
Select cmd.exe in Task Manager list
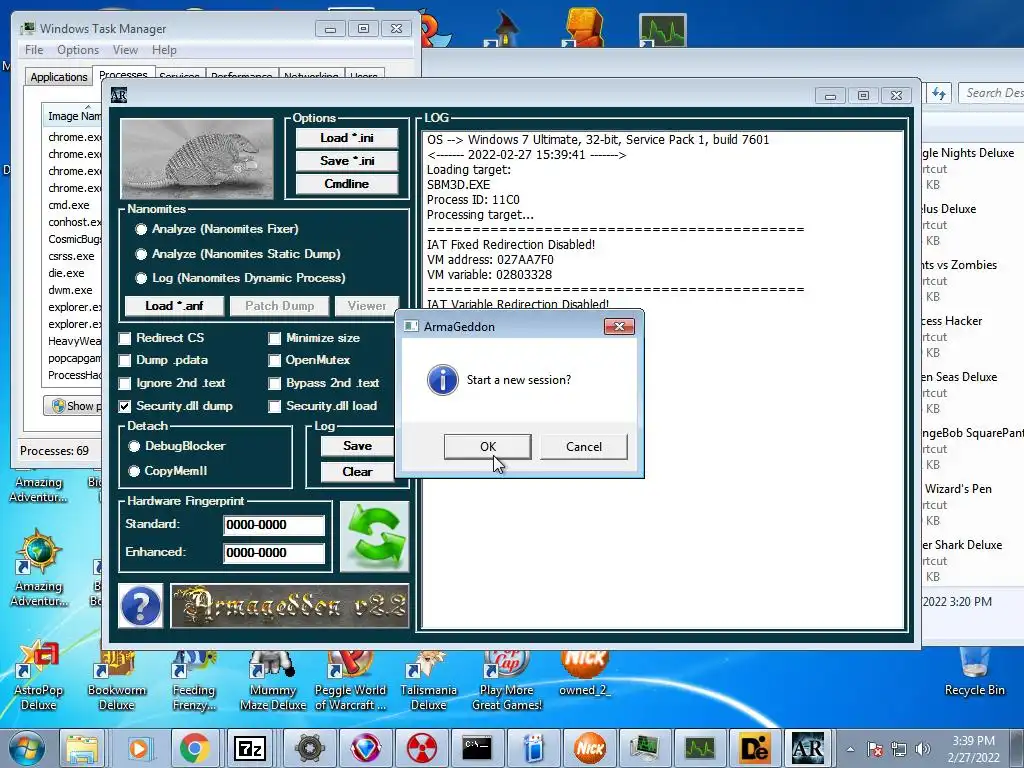point(69,205)
